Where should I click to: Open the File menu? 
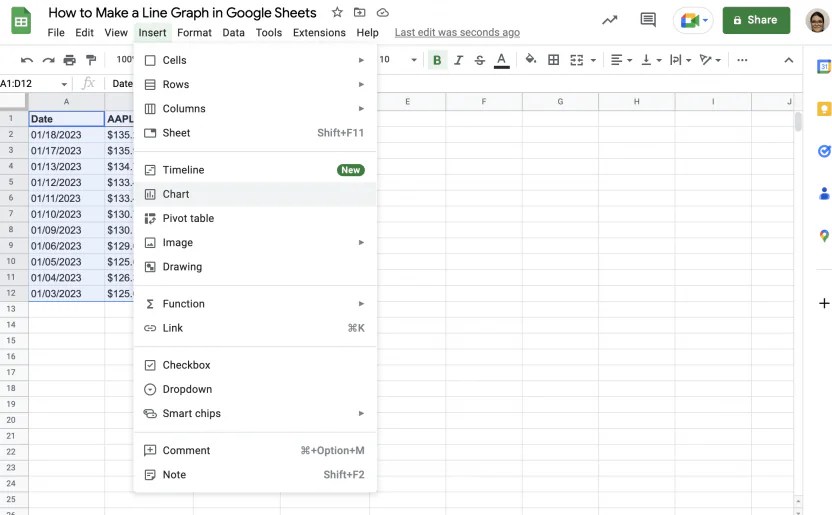56,33
